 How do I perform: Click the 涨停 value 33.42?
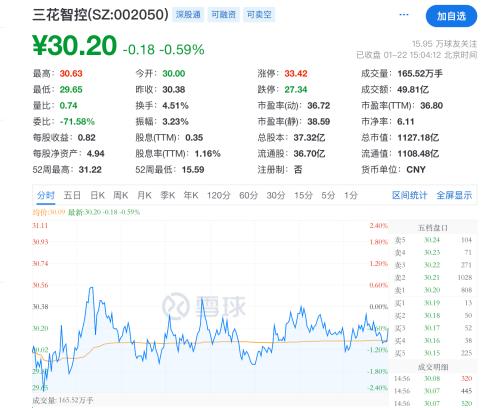click(296, 73)
